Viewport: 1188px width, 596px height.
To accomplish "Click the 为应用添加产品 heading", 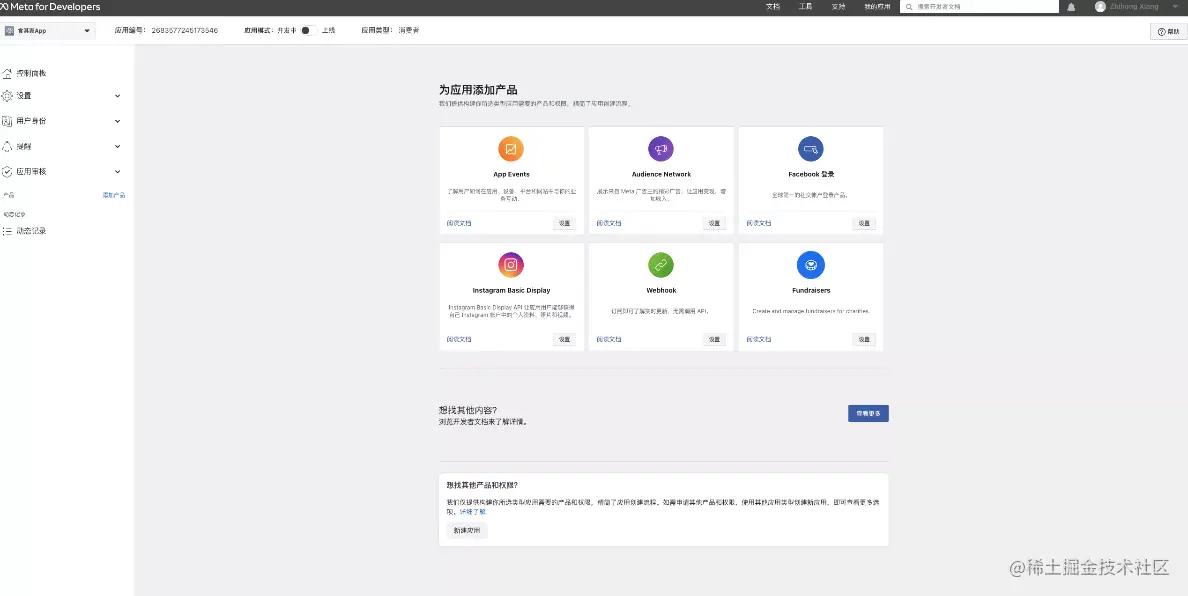I will [478, 90].
